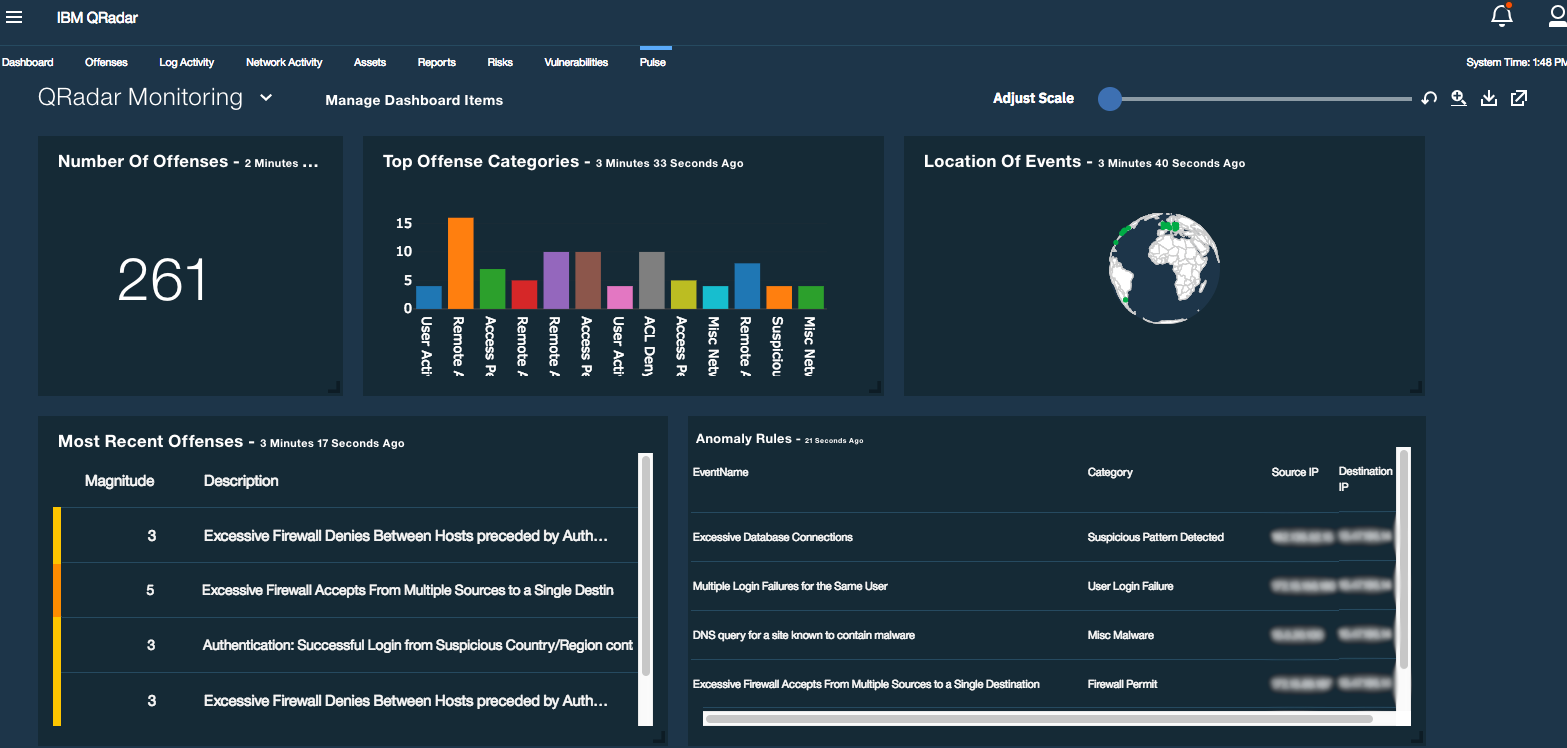The height and width of the screenshot is (748, 1567).
Task: Click the Anomaly Rules horizontal scrollbar
Action: click(1040, 717)
